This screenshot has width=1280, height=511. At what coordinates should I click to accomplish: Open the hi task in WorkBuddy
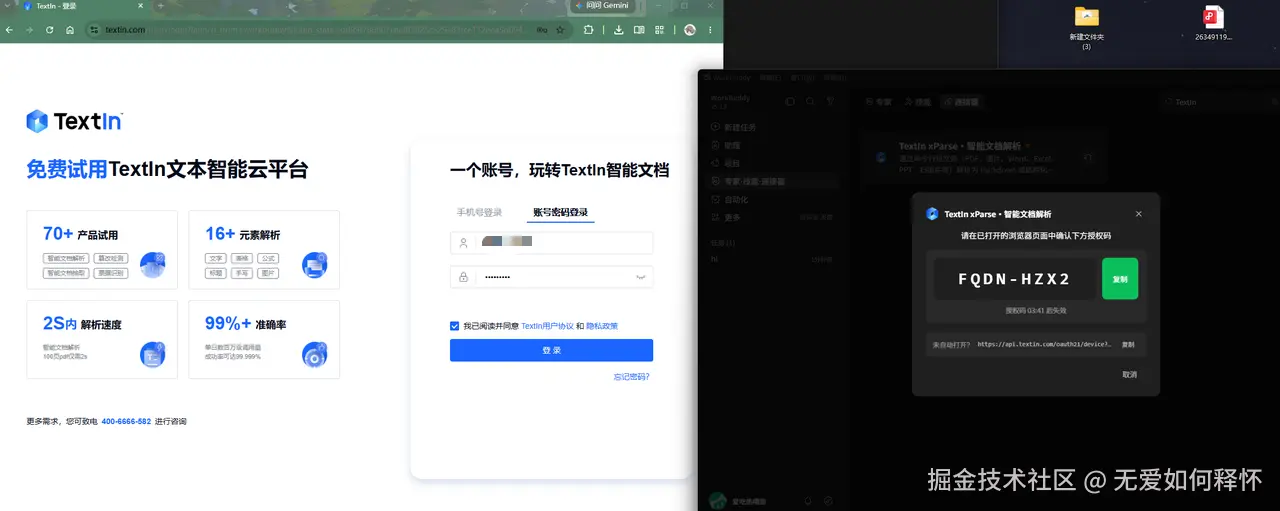click(x=772, y=258)
